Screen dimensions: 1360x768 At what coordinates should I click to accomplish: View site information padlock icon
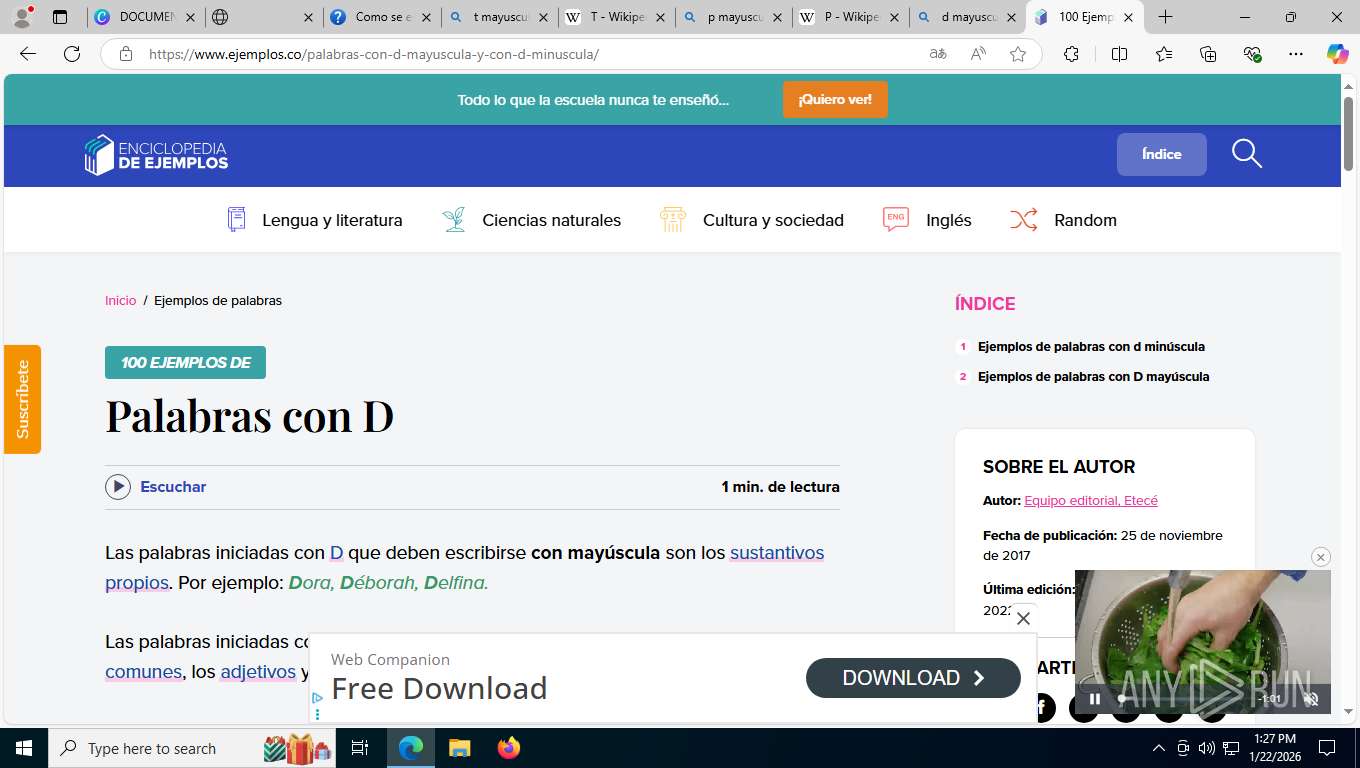click(126, 54)
